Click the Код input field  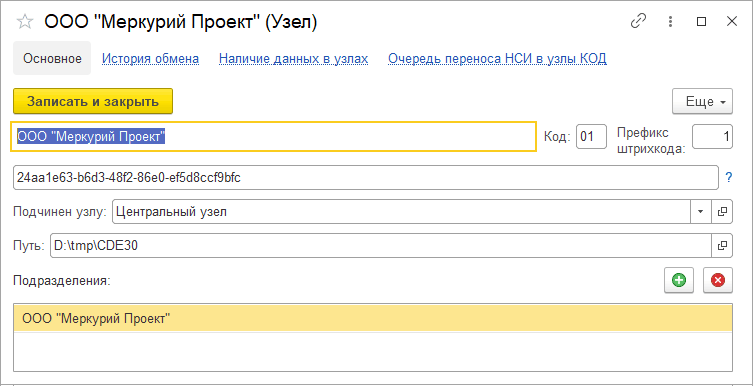coord(591,137)
